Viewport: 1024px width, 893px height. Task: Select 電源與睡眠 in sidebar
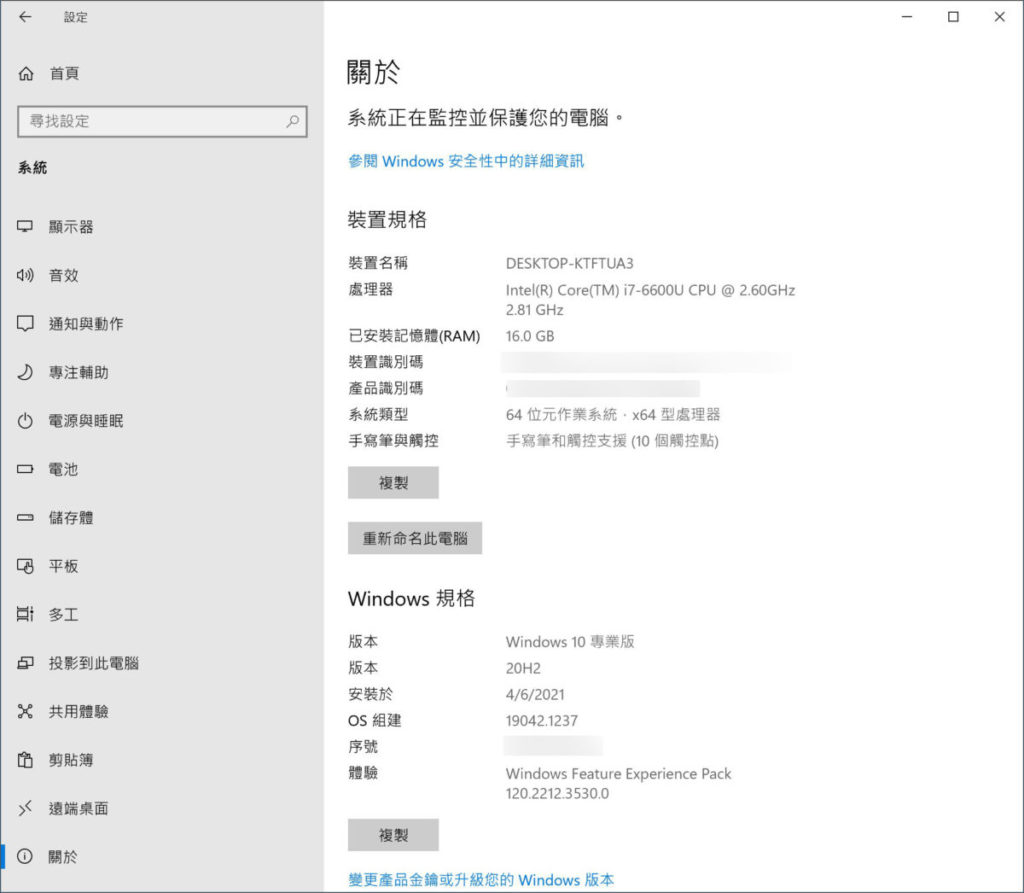tap(162, 421)
